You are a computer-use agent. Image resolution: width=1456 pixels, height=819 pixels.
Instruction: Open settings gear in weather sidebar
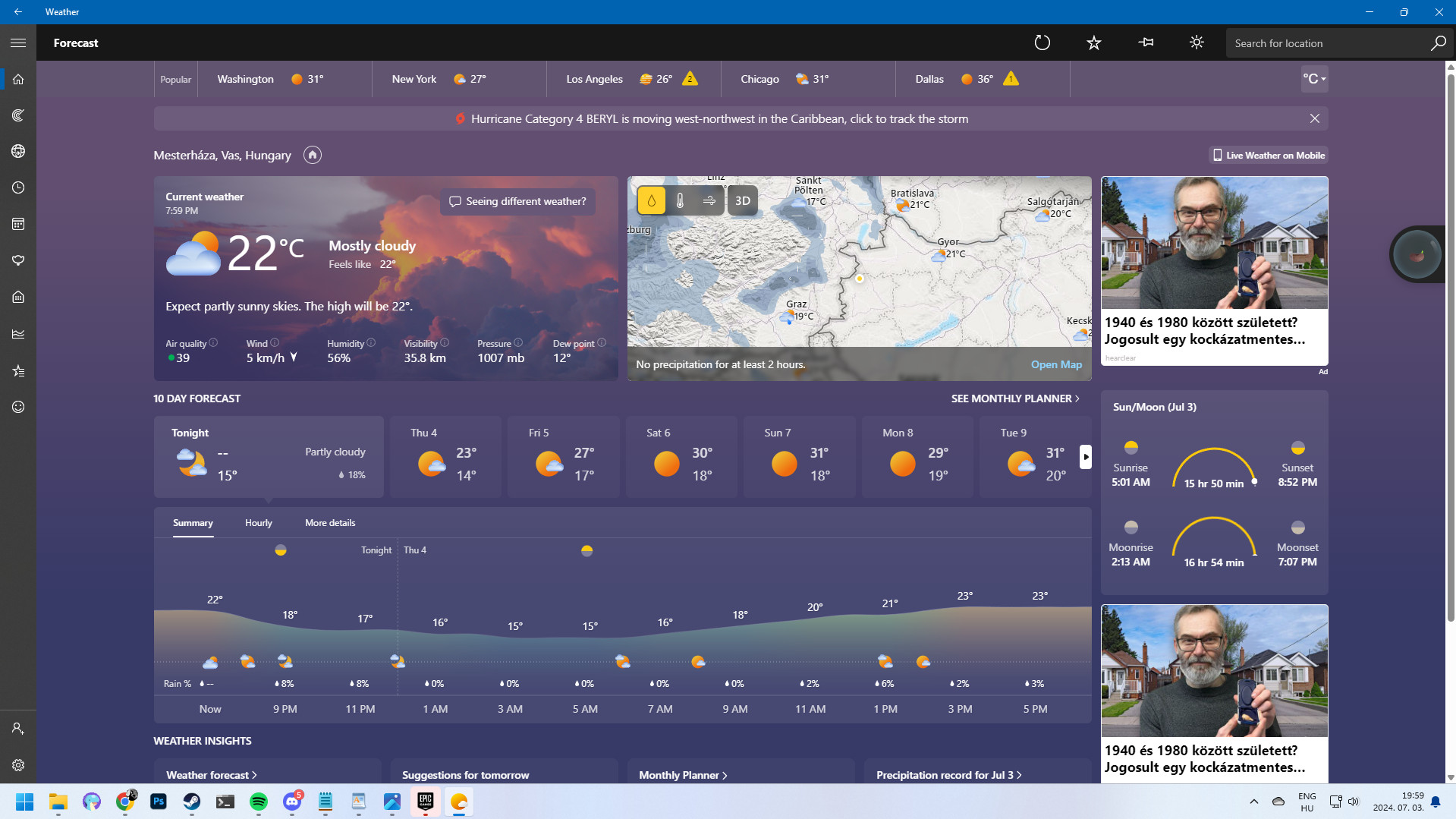18,765
